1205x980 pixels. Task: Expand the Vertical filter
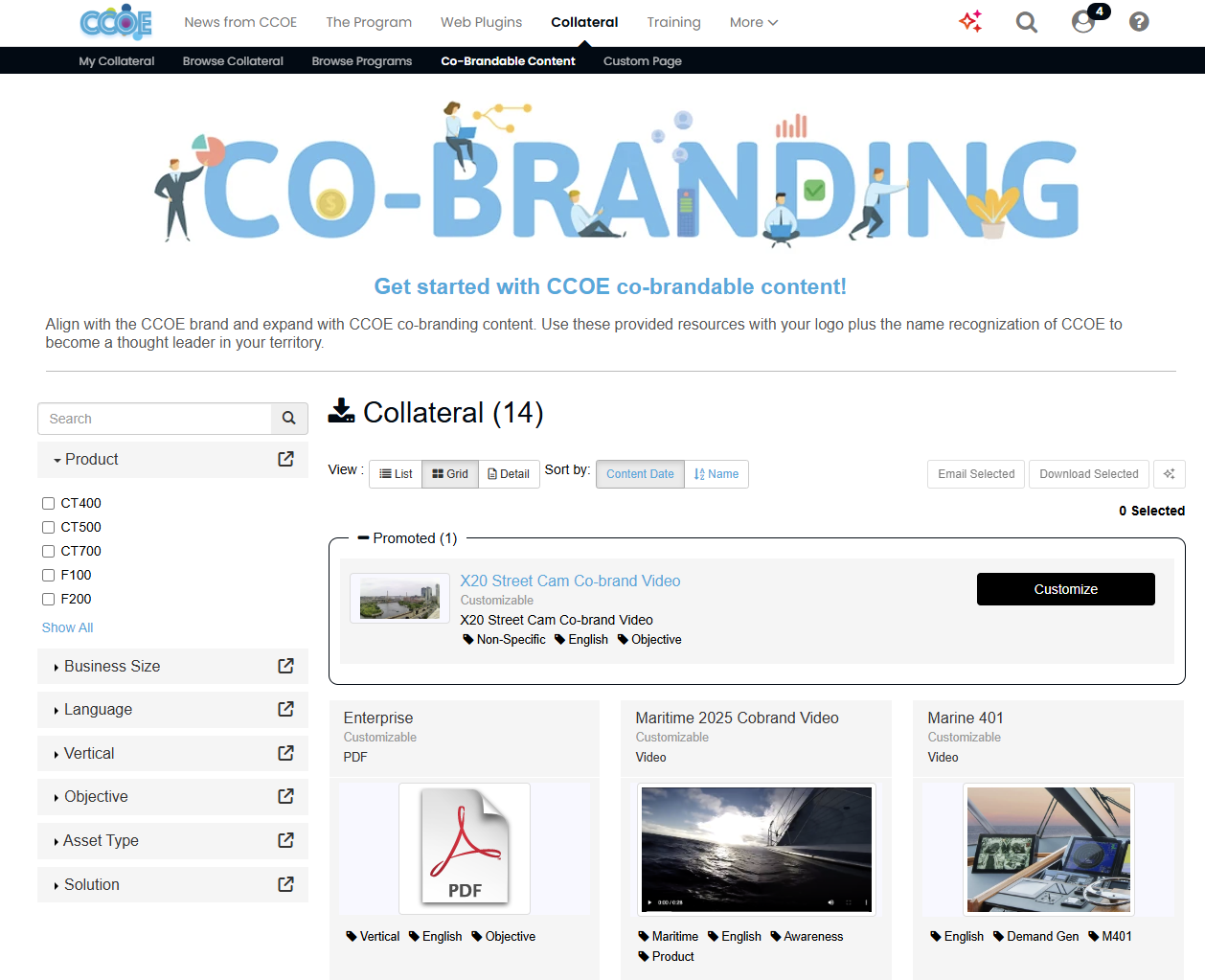(84, 754)
